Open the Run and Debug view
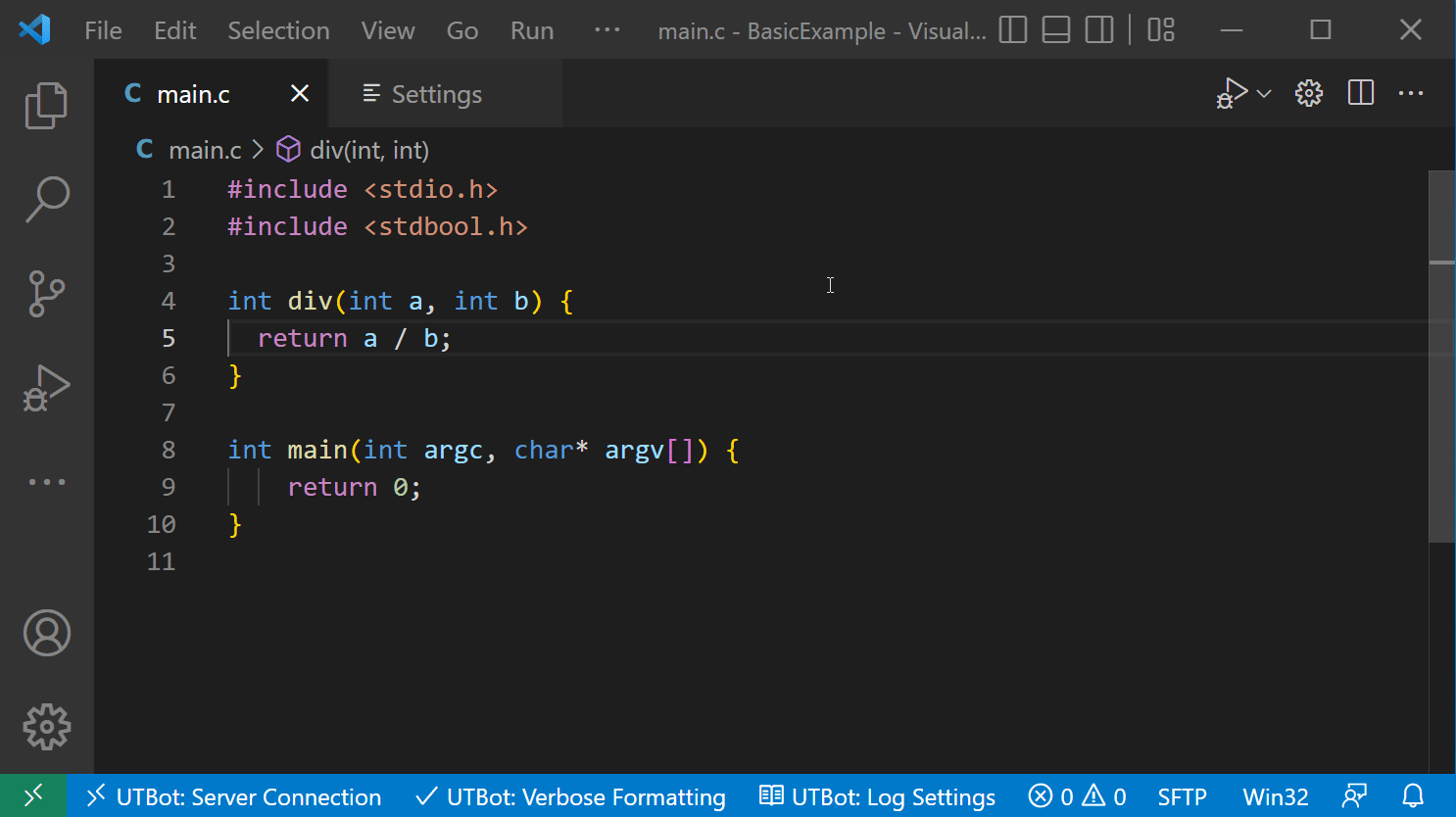 (46, 388)
